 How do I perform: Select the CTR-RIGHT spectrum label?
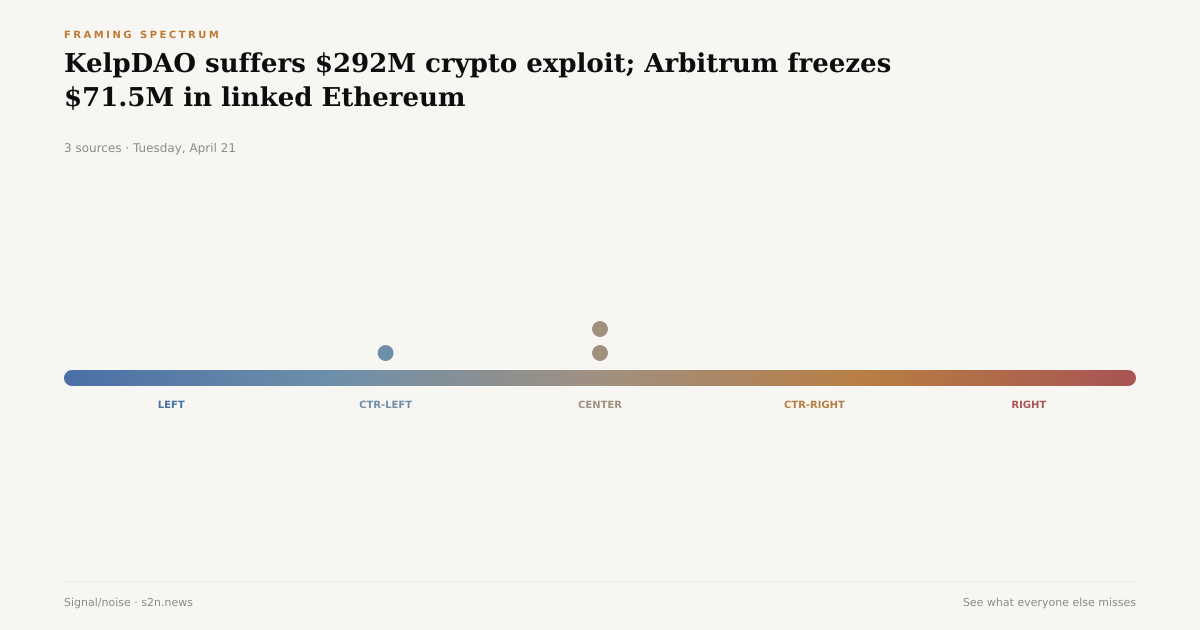814,405
